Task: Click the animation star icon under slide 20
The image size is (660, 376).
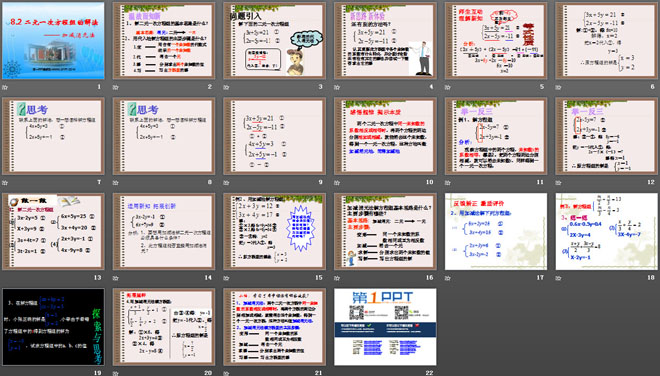Action: (x=115, y=373)
